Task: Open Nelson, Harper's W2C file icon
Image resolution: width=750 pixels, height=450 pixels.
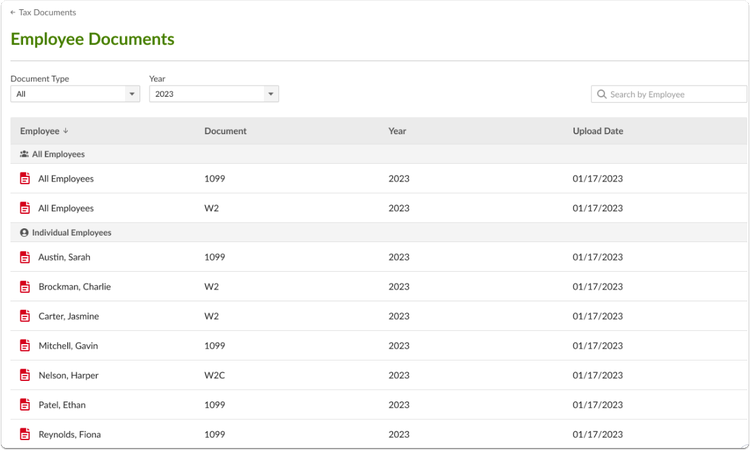Action: point(25,375)
